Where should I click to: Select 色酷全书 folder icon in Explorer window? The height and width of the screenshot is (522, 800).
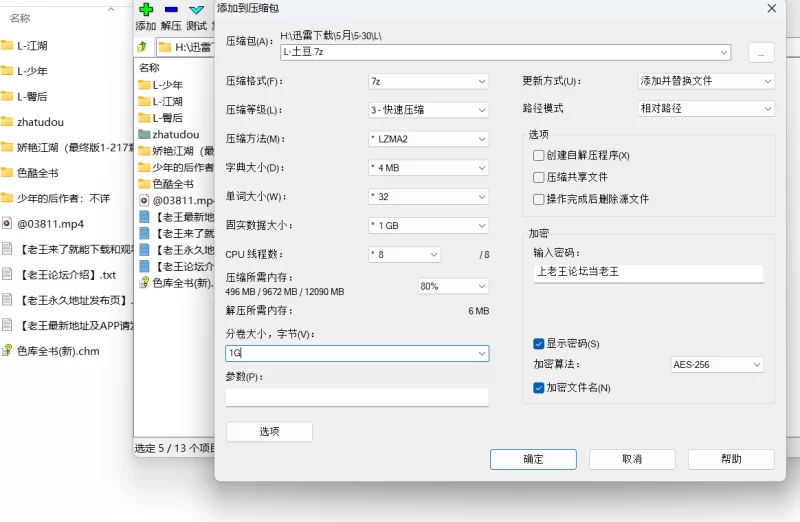7,172
